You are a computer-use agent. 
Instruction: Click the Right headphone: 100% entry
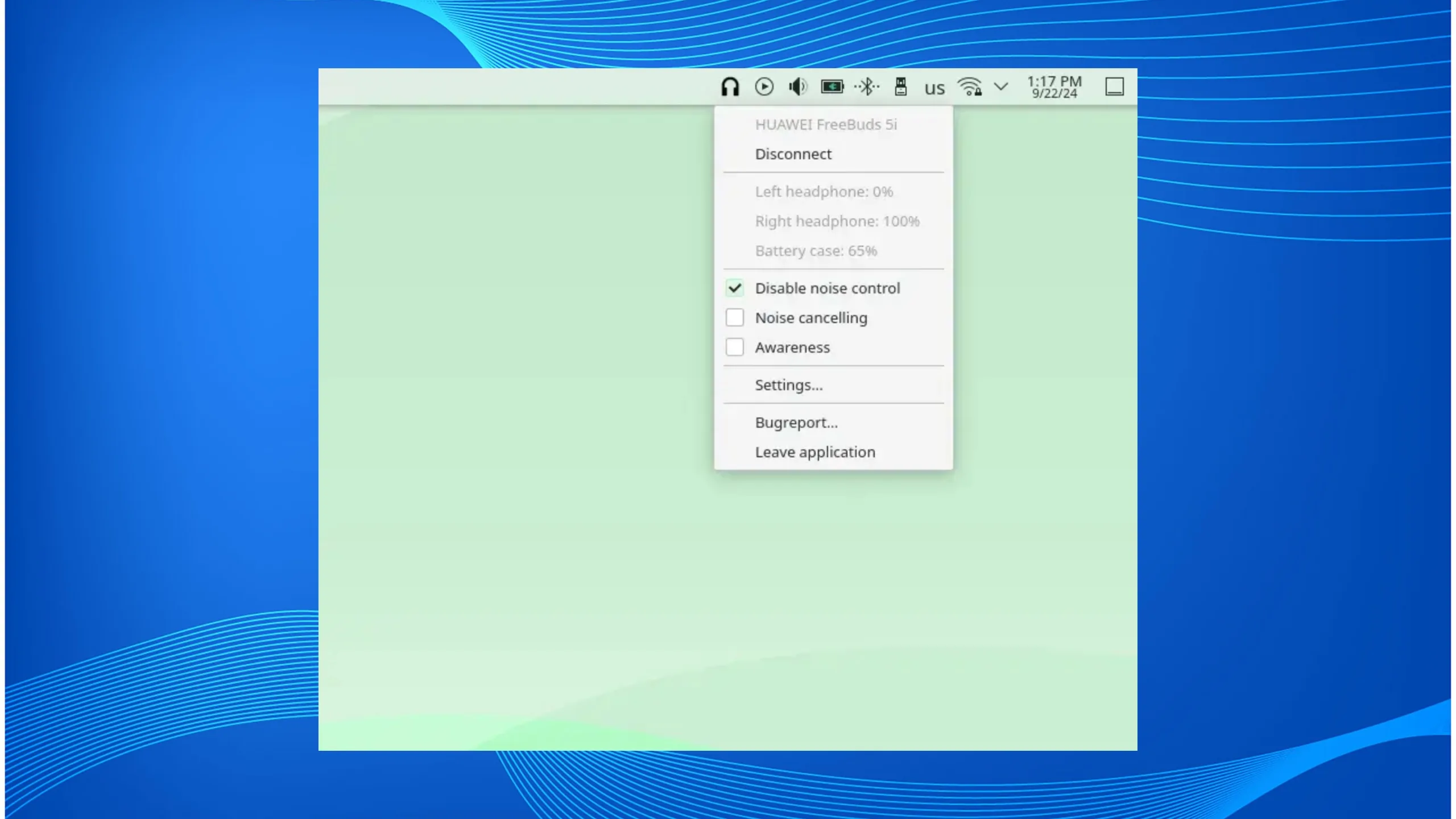[837, 221]
